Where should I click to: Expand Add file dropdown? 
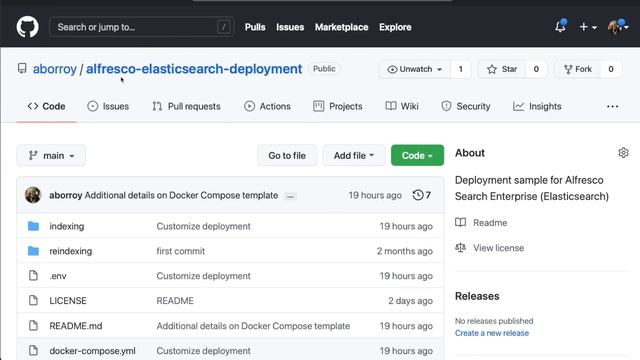353,156
